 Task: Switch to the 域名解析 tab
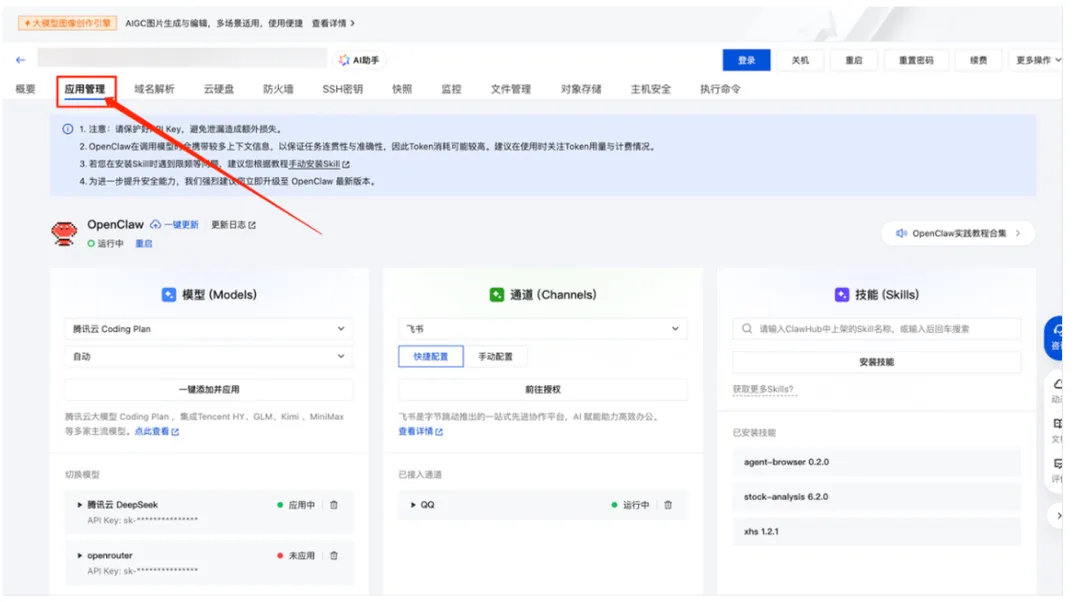(x=154, y=89)
